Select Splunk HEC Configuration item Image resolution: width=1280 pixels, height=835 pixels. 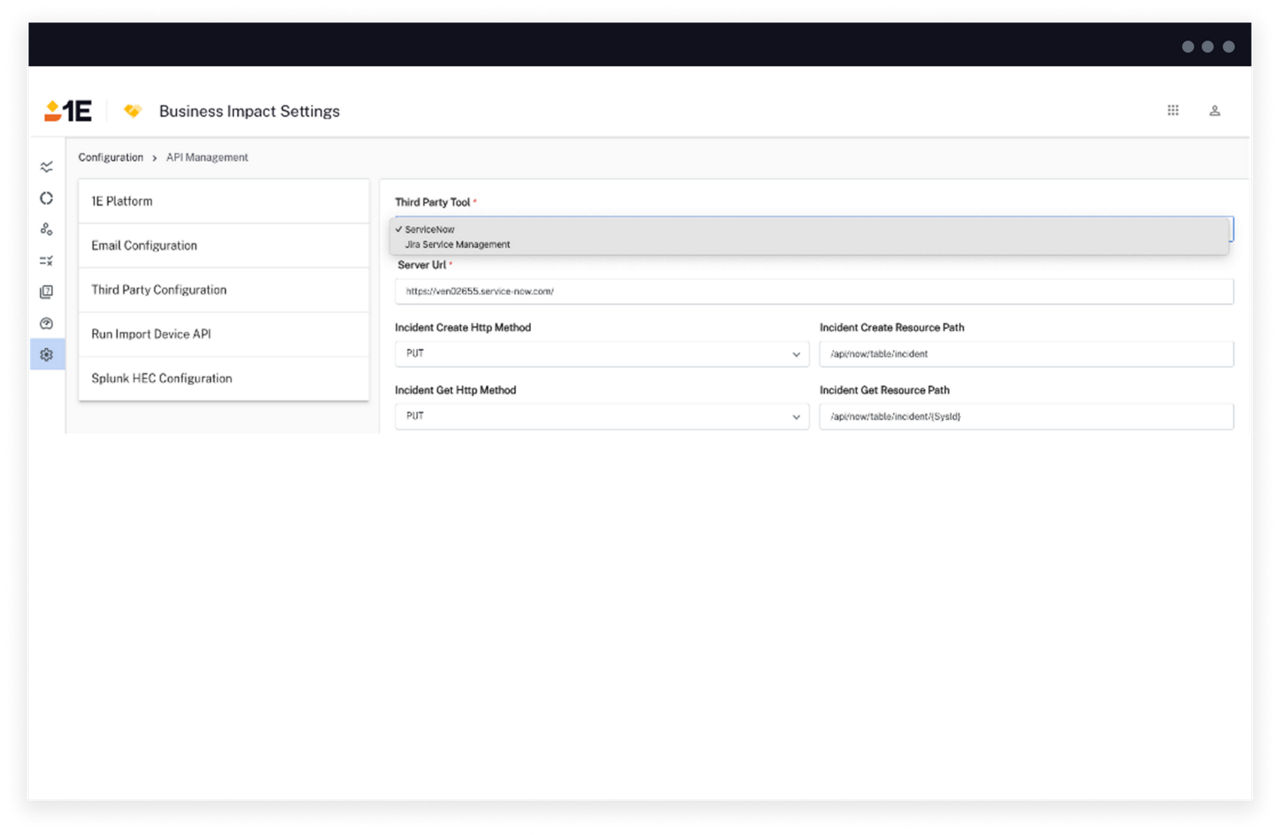tap(224, 378)
